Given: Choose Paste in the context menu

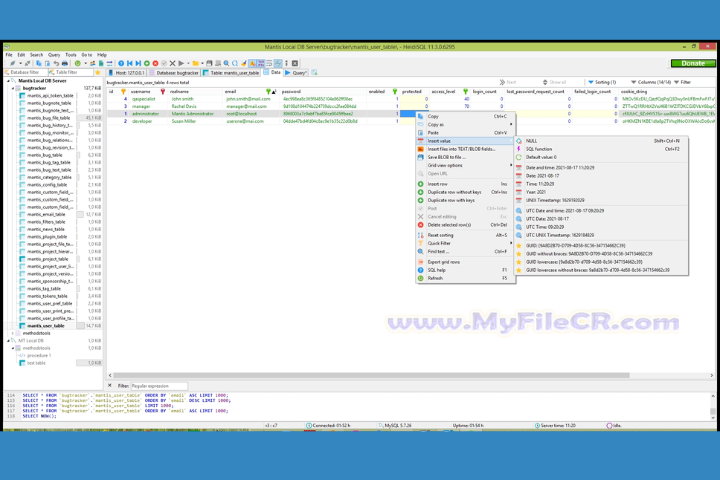Looking at the screenshot, I should (x=465, y=133).
